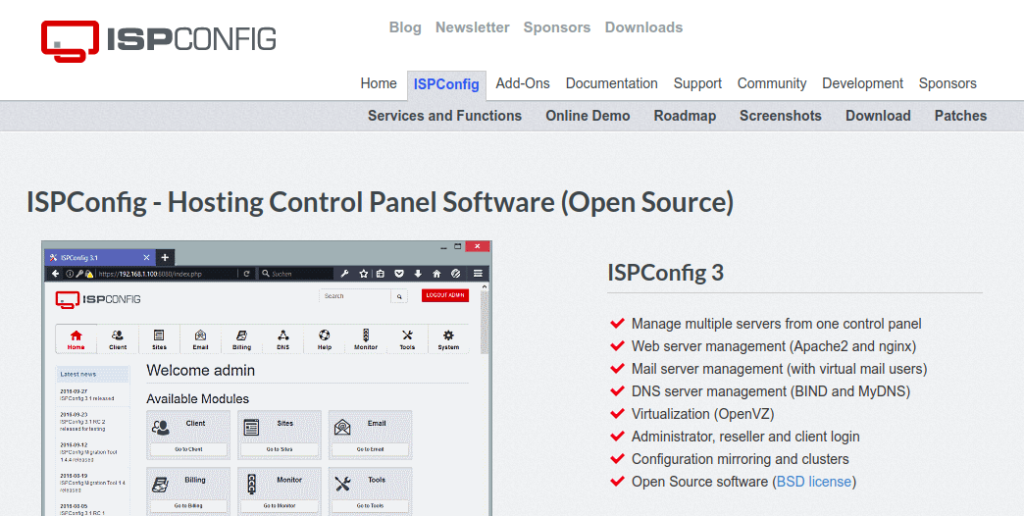Click the 'ISPConfig 3.1' browser tab in demo
The height and width of the screenshot is (516, 1024).
[99, 257]
